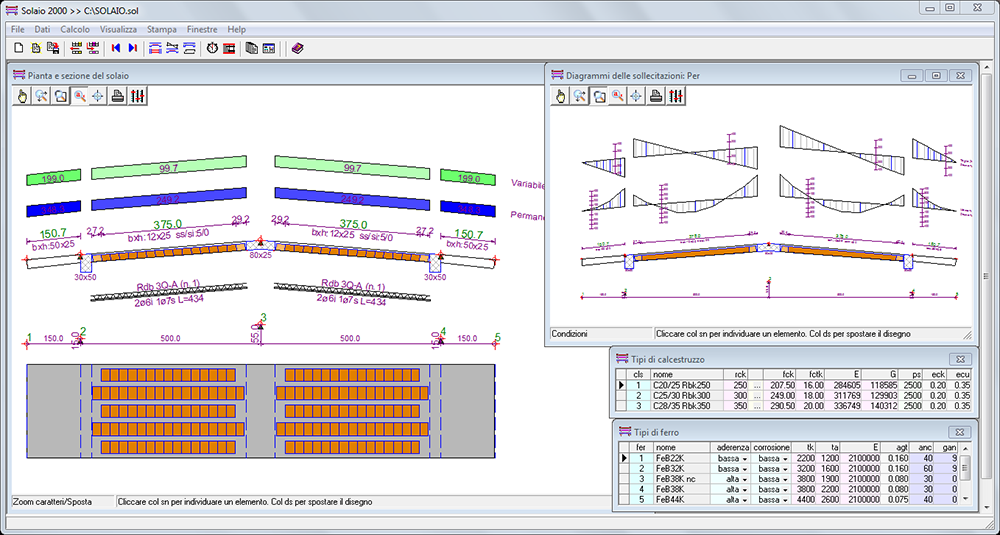The image size is (1000, 535).
Task: Open the File menu
Action: point(18,29)
